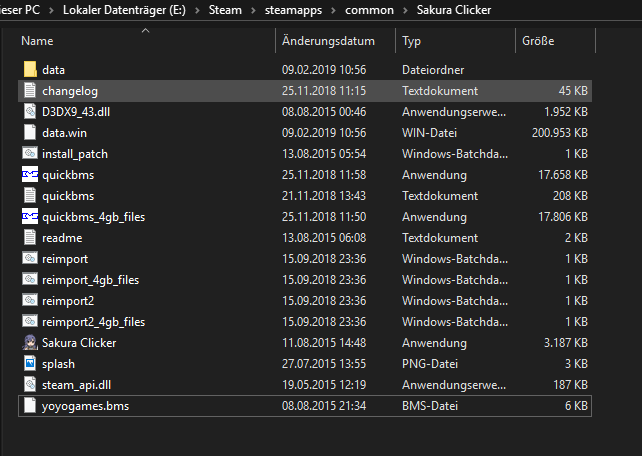Select the readme text document icon
Image resolution: width=642 pixels, height=456 pixels.
click(x=29, y=238)
